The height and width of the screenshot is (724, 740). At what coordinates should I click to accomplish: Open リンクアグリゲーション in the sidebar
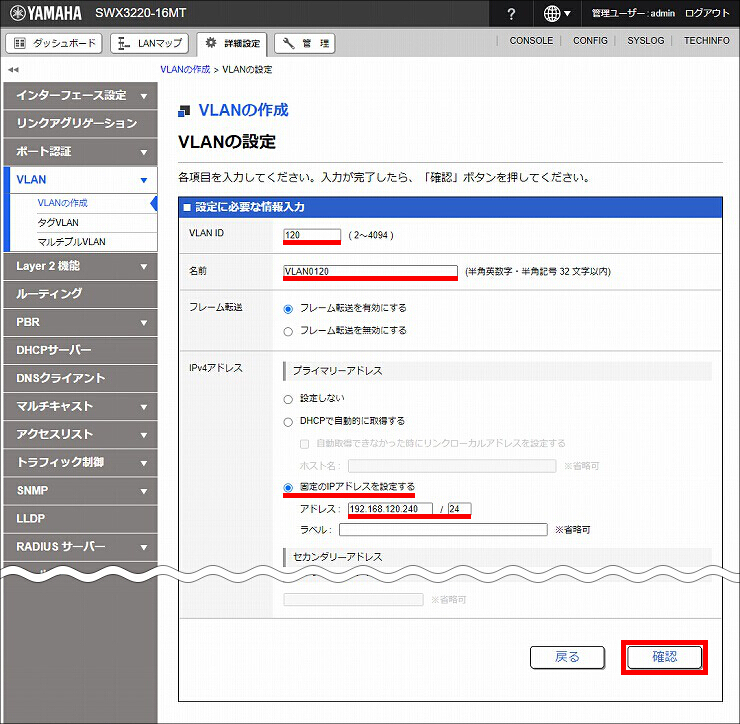(x=80, y=124)
